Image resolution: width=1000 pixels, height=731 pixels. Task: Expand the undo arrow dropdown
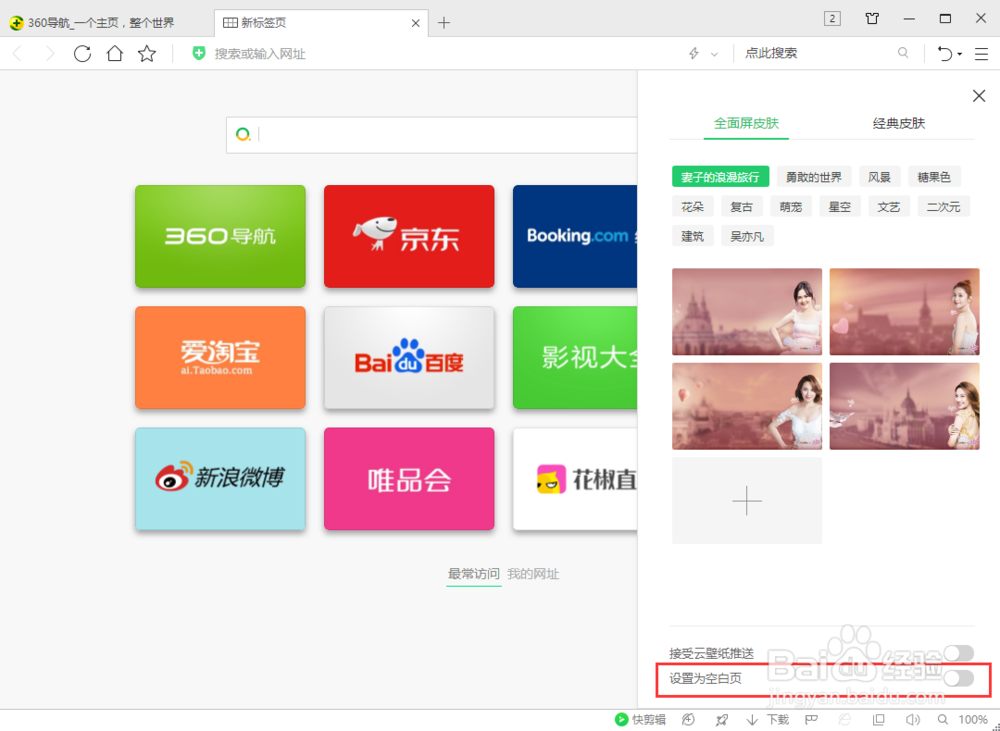(960, 54)
